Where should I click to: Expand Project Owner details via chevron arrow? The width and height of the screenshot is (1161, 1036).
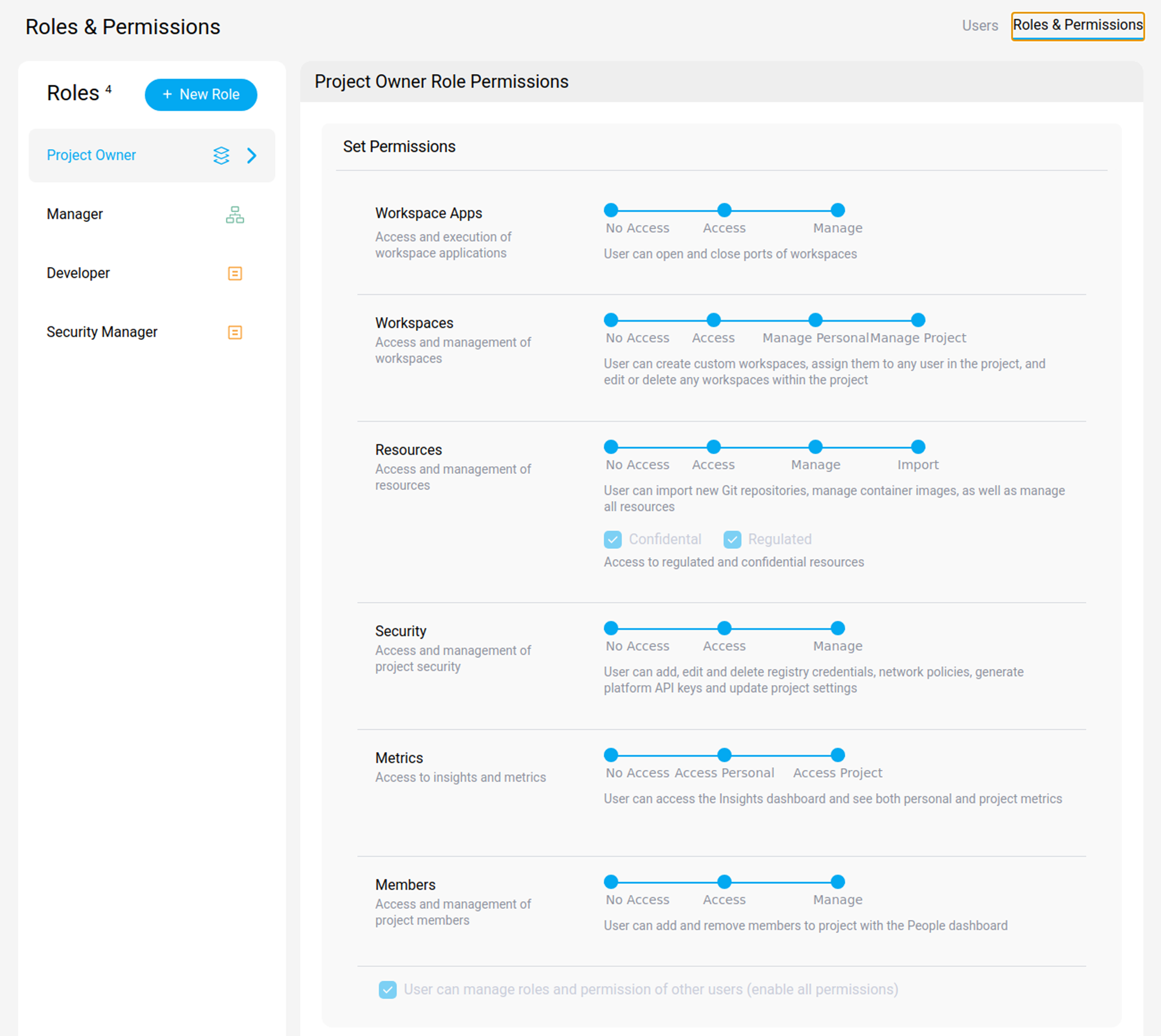coord(252,156)
